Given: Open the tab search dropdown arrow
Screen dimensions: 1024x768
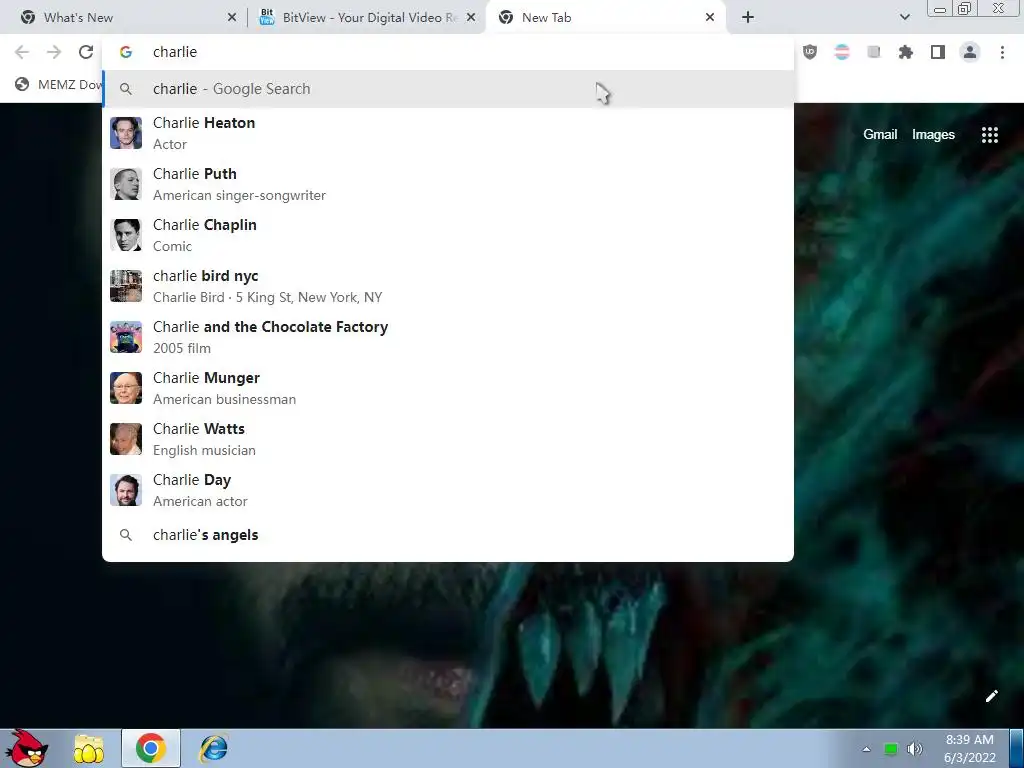Looking at the screenshot, I should (x=904, y=18).
